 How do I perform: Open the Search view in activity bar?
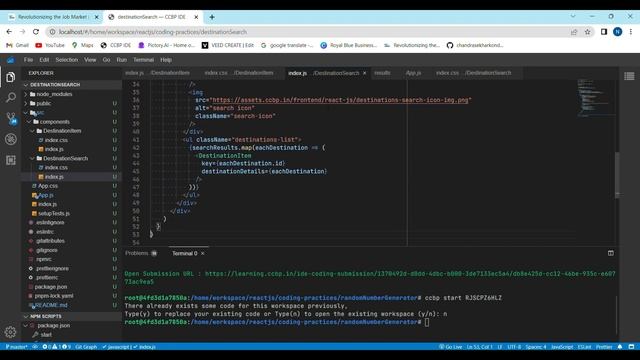(11, 97)
